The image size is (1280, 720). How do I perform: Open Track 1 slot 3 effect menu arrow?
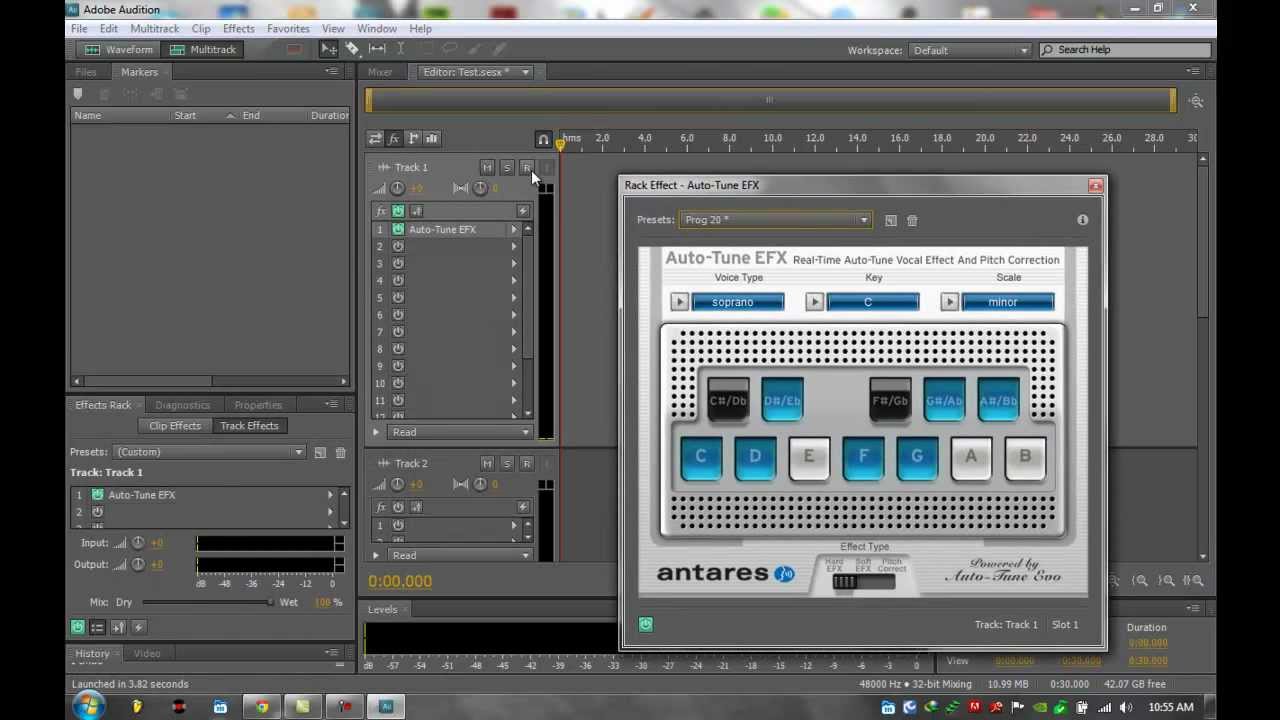tap(514, 263)
